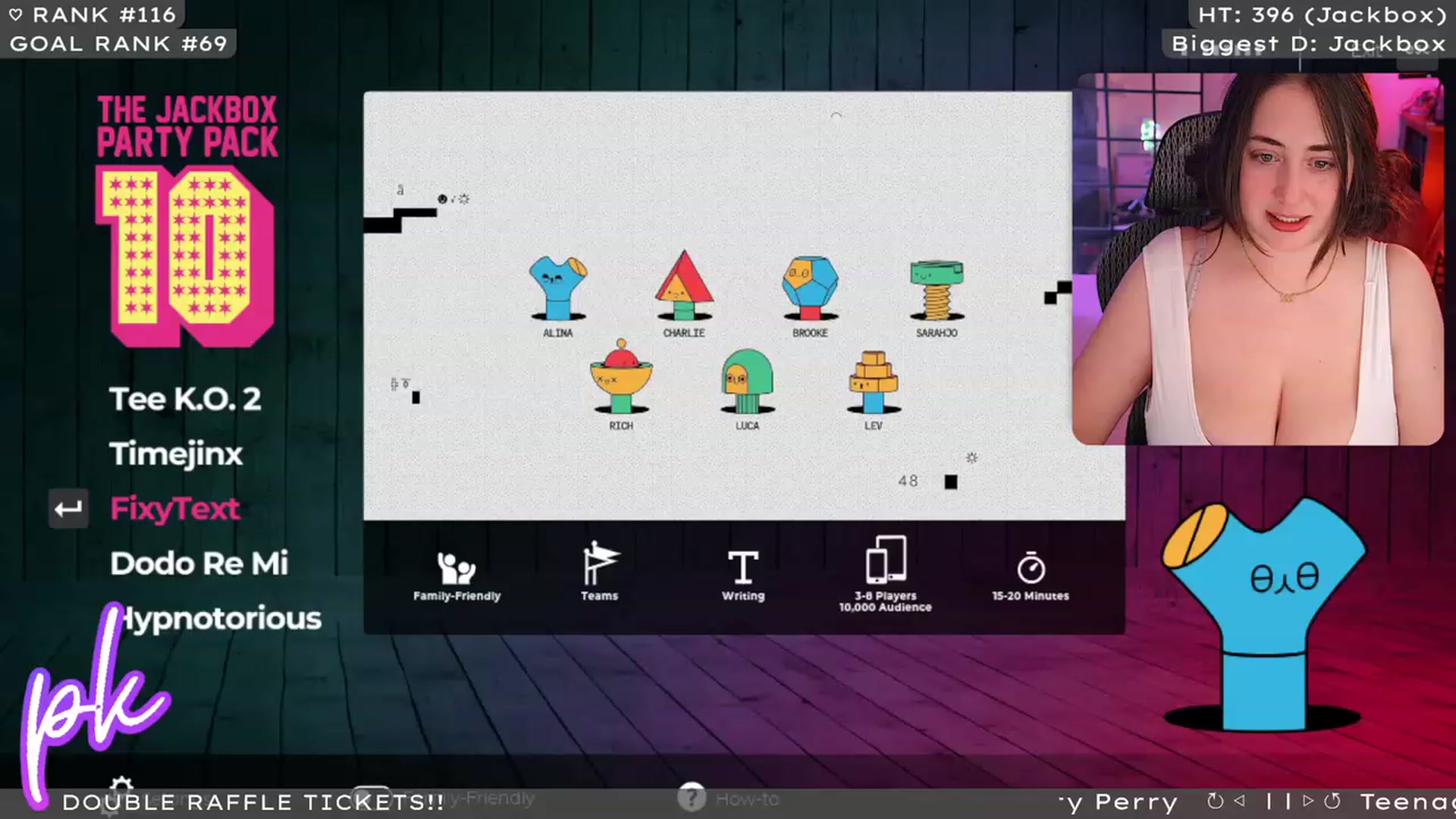Click Luca's green dome avatar
1456x819 pixels.
[747, 381]
